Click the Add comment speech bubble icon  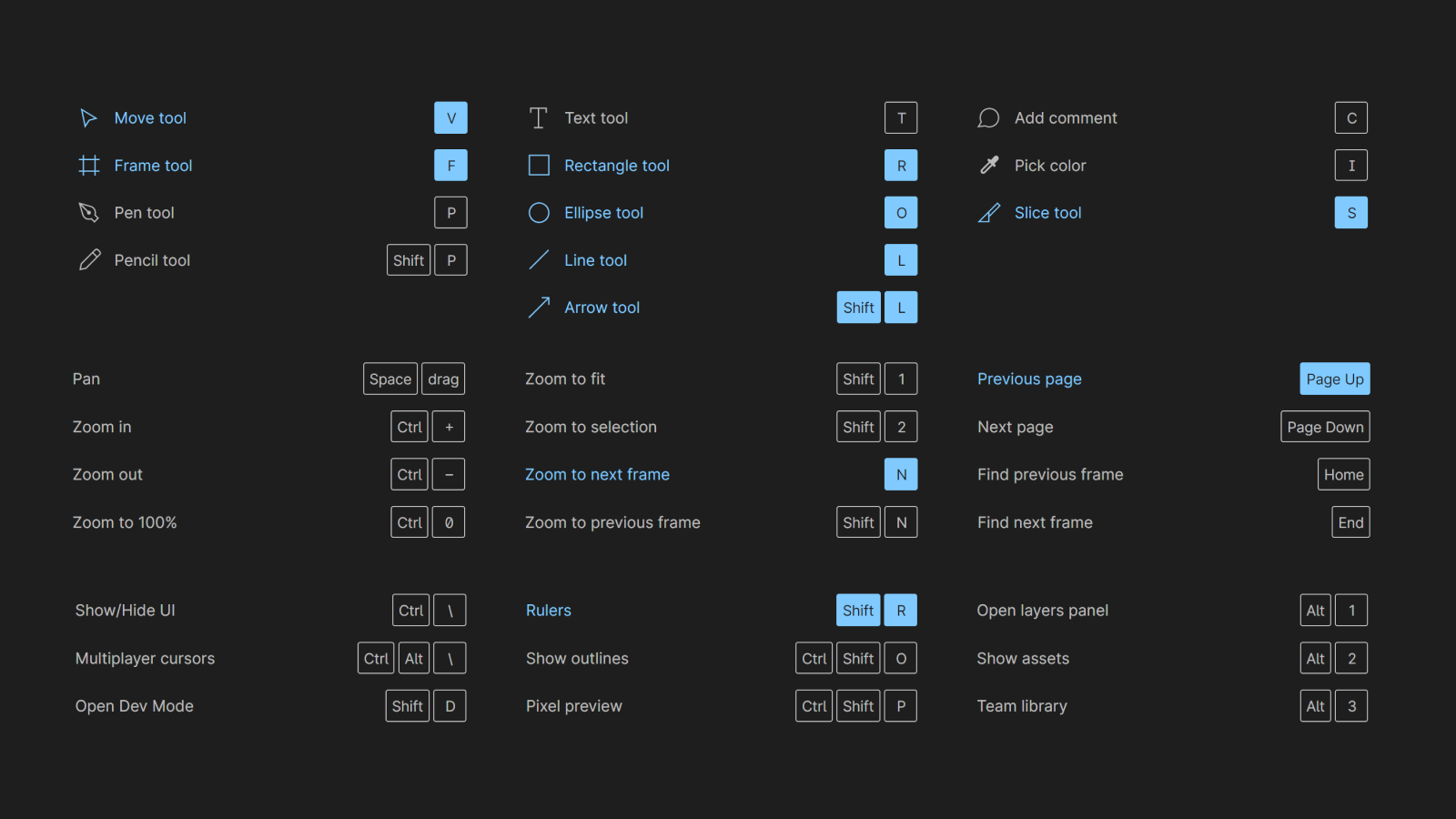pyautogui.click(x=988, y=118)
